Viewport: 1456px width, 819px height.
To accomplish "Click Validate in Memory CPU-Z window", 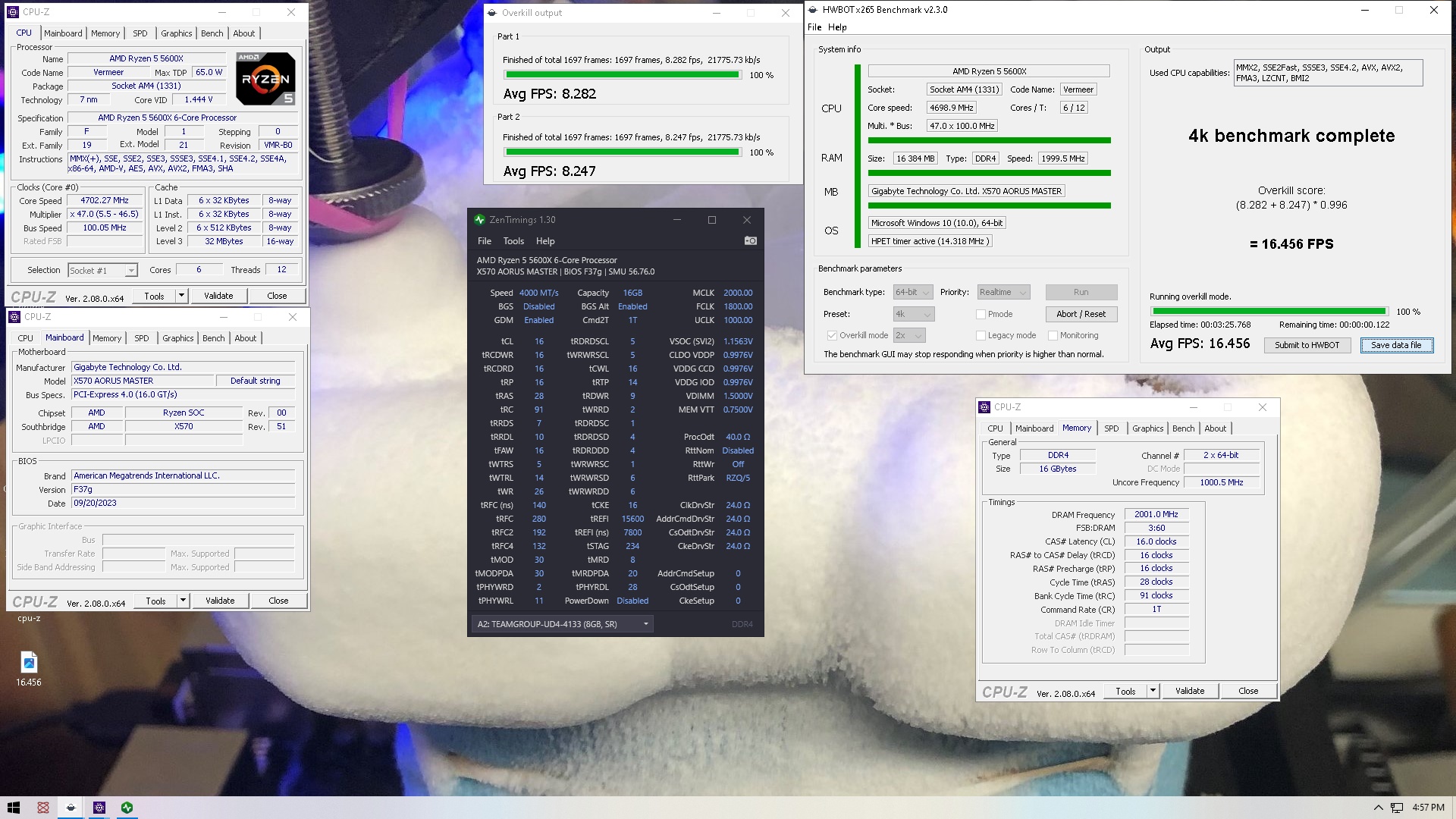I will pos(1190,691).
